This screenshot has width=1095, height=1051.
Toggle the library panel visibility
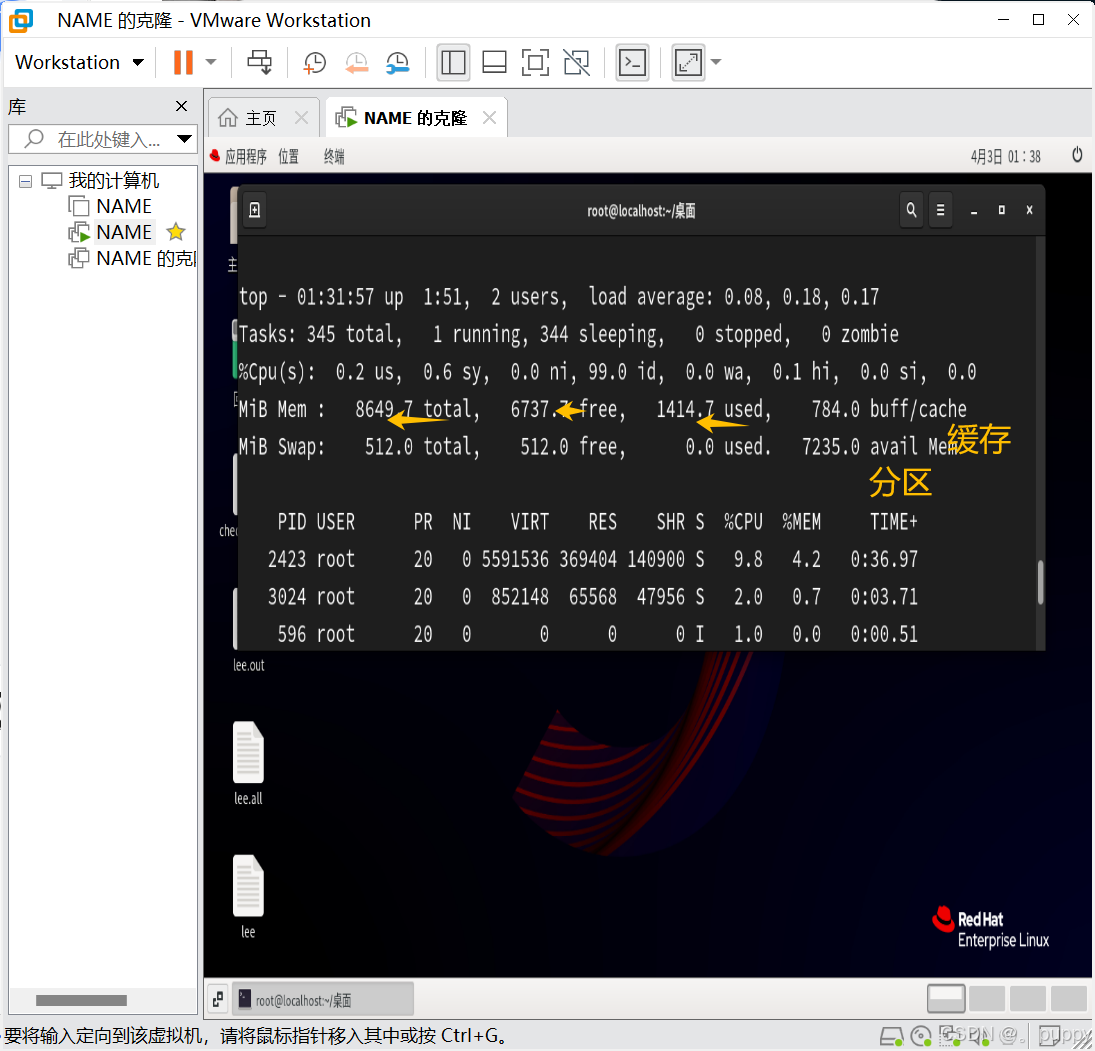pyautogui.click(x=453, y=62)
